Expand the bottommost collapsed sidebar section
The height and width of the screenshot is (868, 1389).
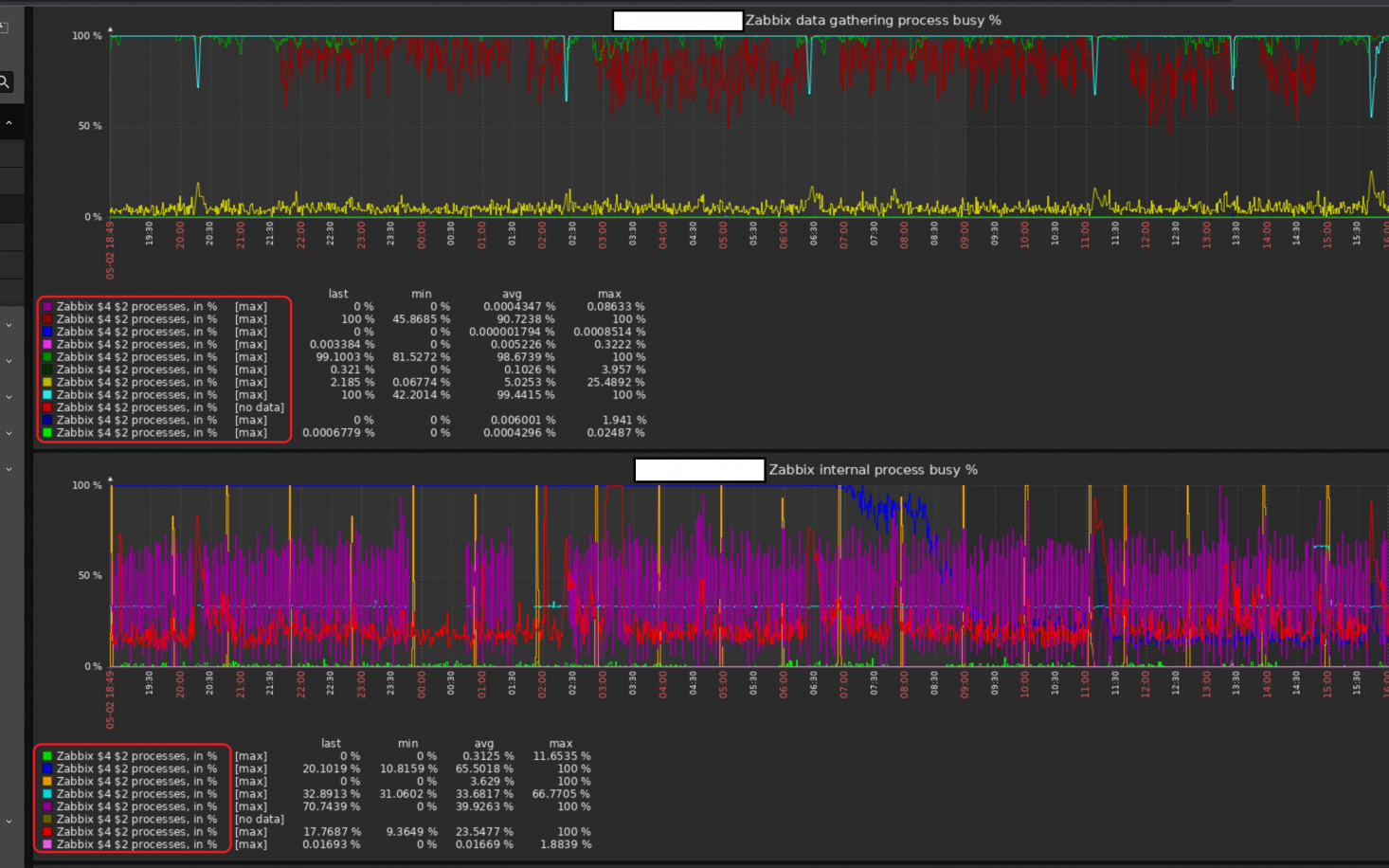tap(9, 822)
